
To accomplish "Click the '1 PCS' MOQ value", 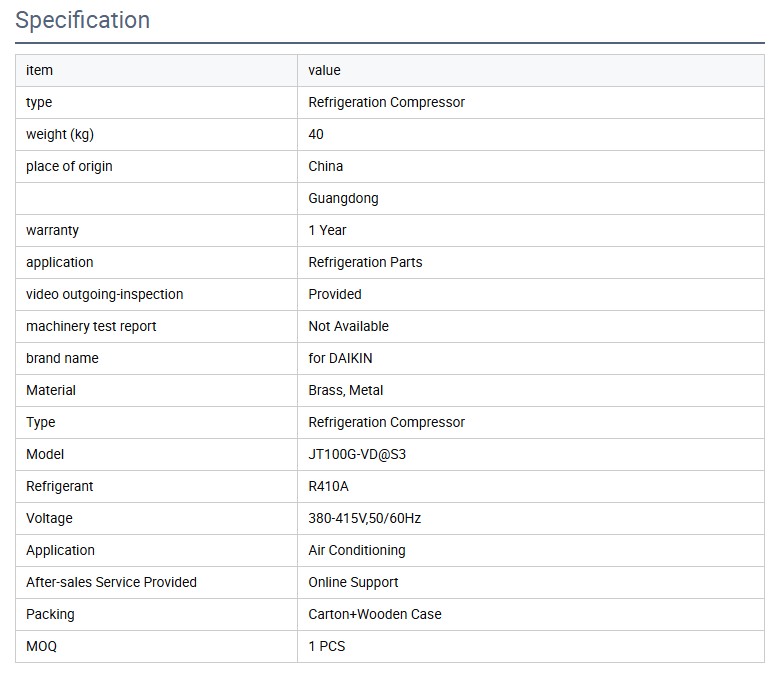I will [326, 646].
